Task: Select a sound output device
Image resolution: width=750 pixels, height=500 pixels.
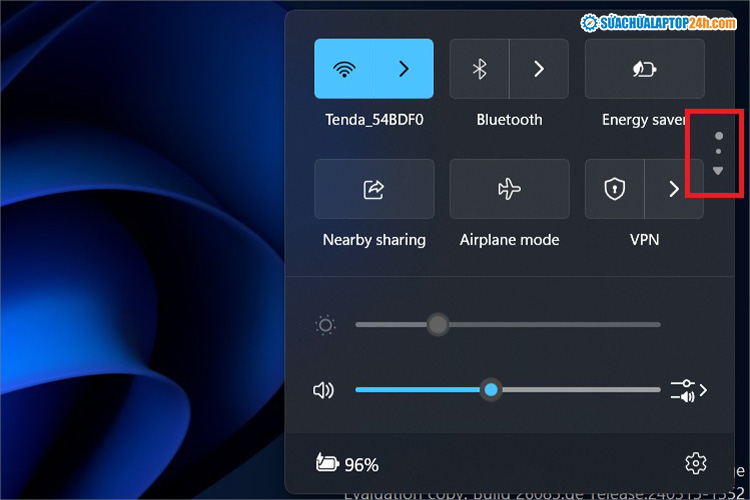Action: tap(689, 390)
